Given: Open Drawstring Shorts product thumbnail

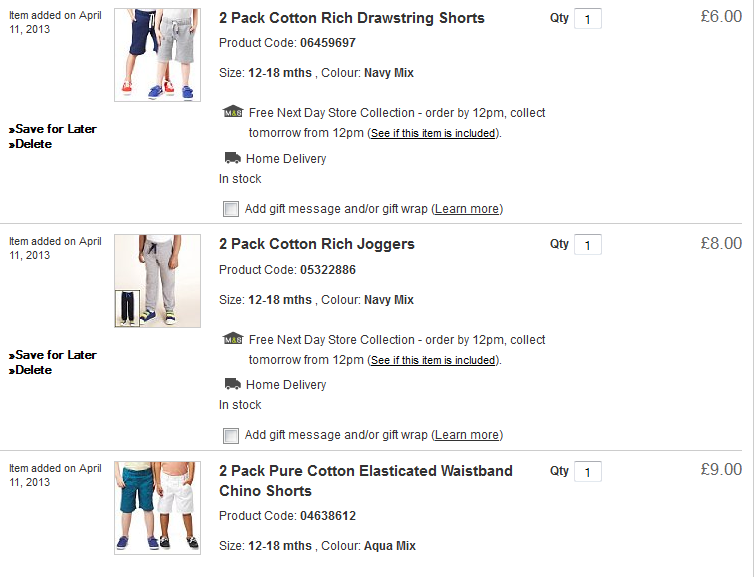Looking at the screenshot, I should click(157, 55).
